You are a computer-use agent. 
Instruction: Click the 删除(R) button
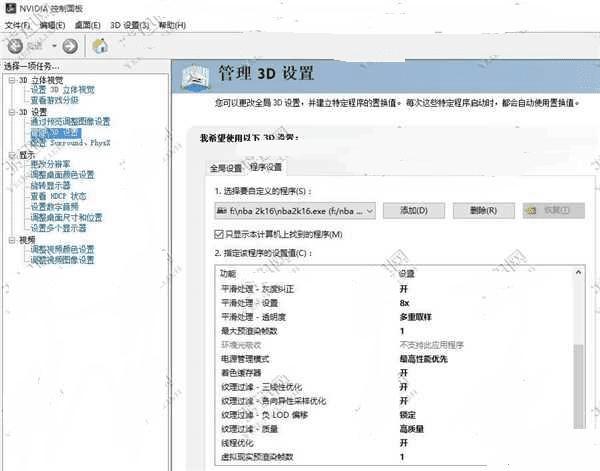tap(483, 210)
